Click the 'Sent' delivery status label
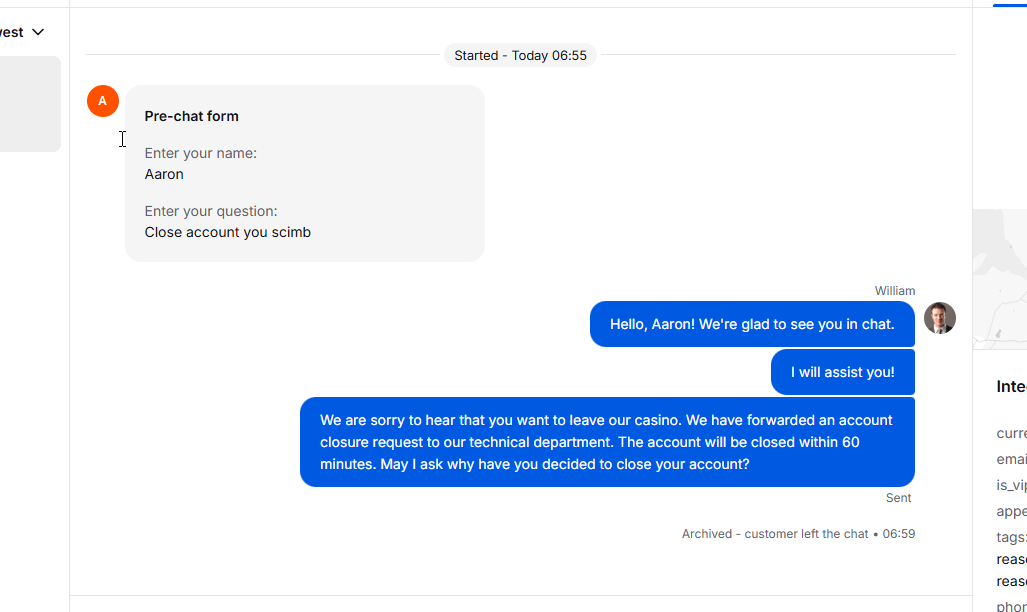 [x=899, y=498]
